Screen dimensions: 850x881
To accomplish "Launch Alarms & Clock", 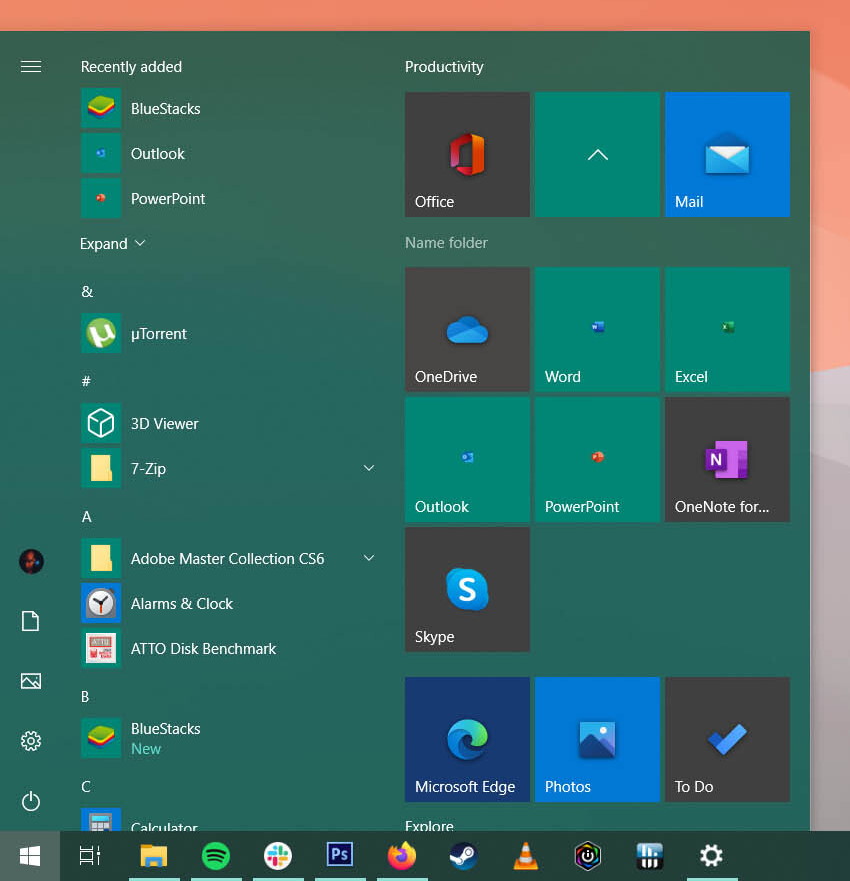I will click(x=182, y=603).
